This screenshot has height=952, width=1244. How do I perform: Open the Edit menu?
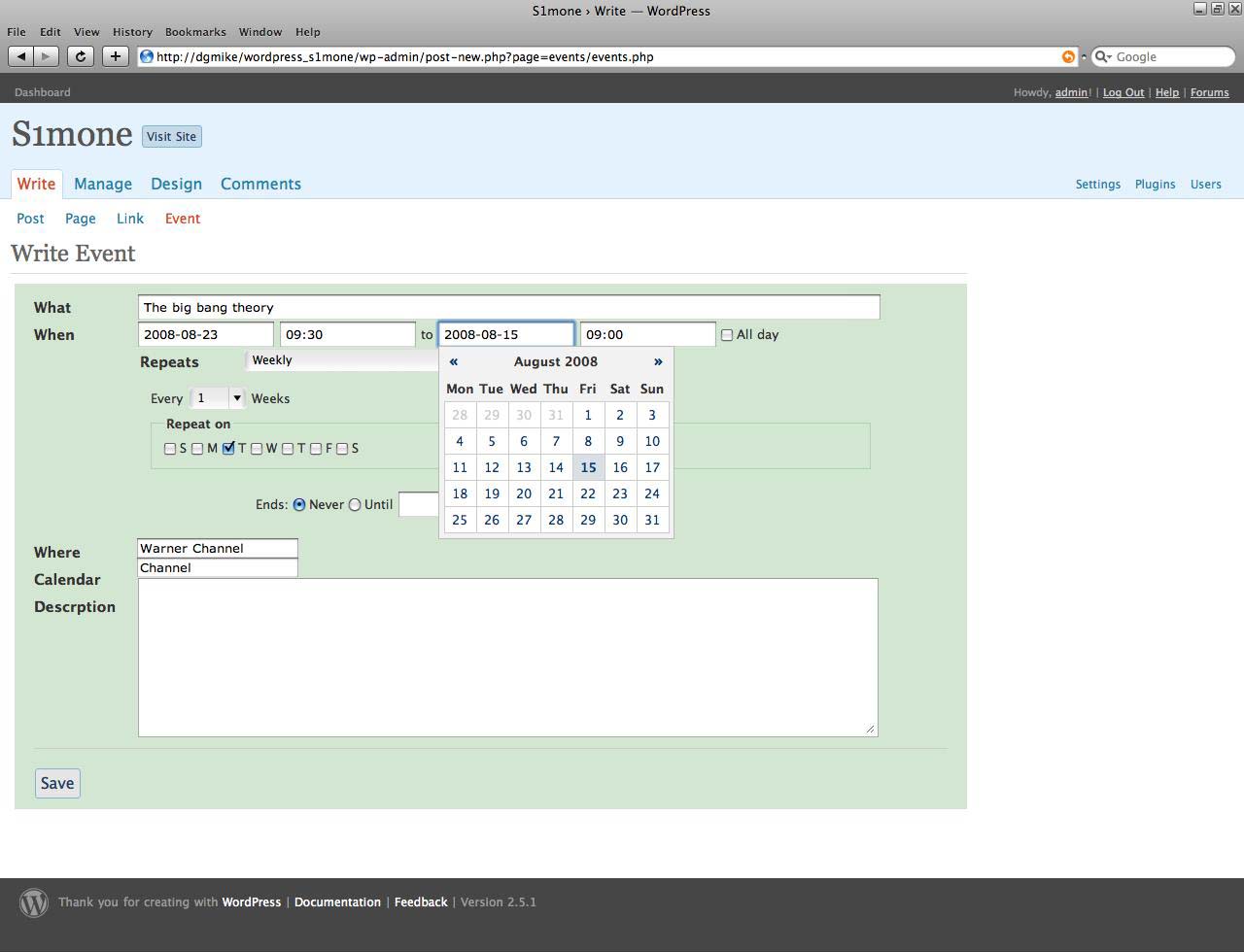point(51,31)
